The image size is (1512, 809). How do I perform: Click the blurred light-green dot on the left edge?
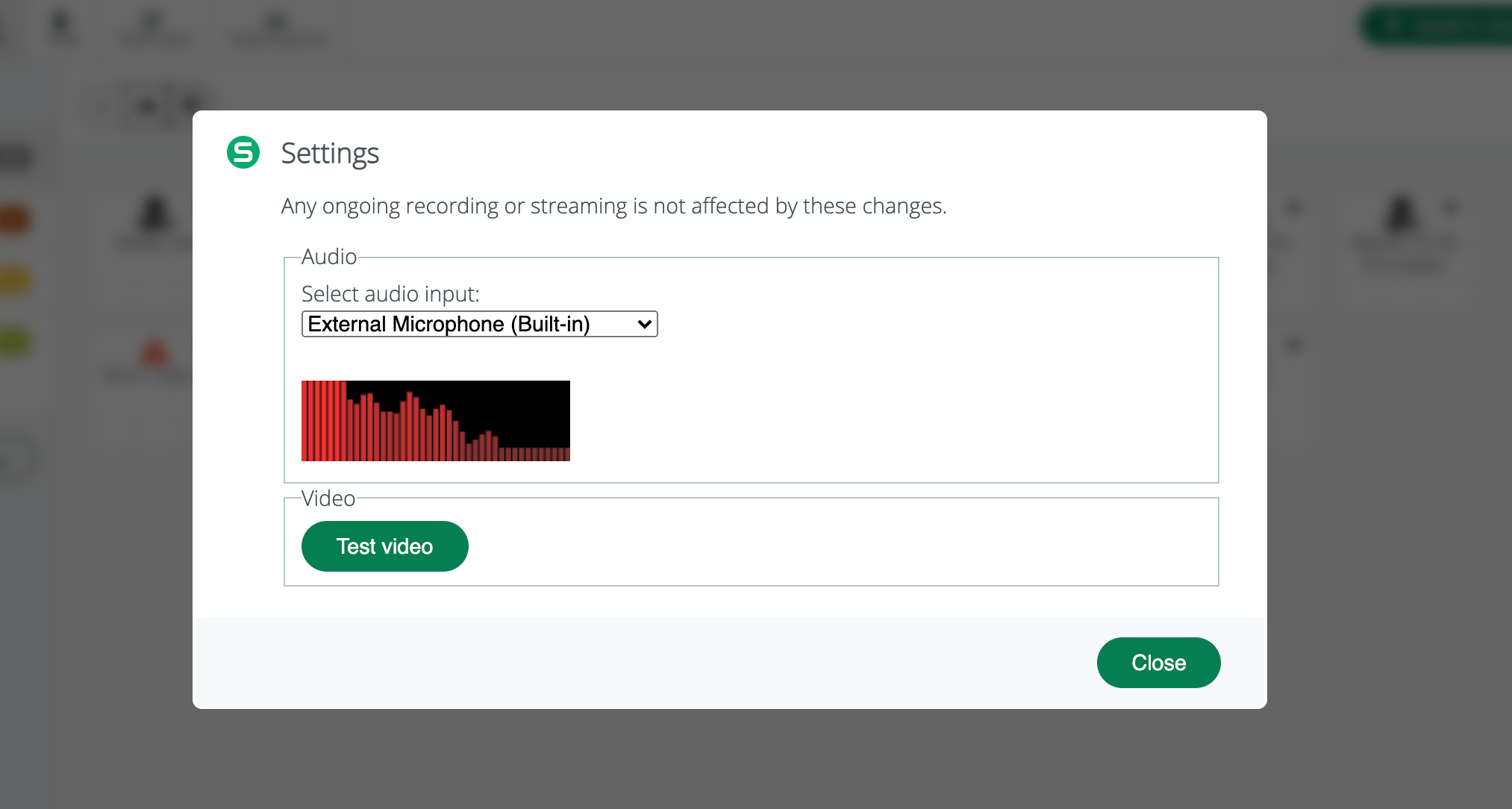pos(15,343)
